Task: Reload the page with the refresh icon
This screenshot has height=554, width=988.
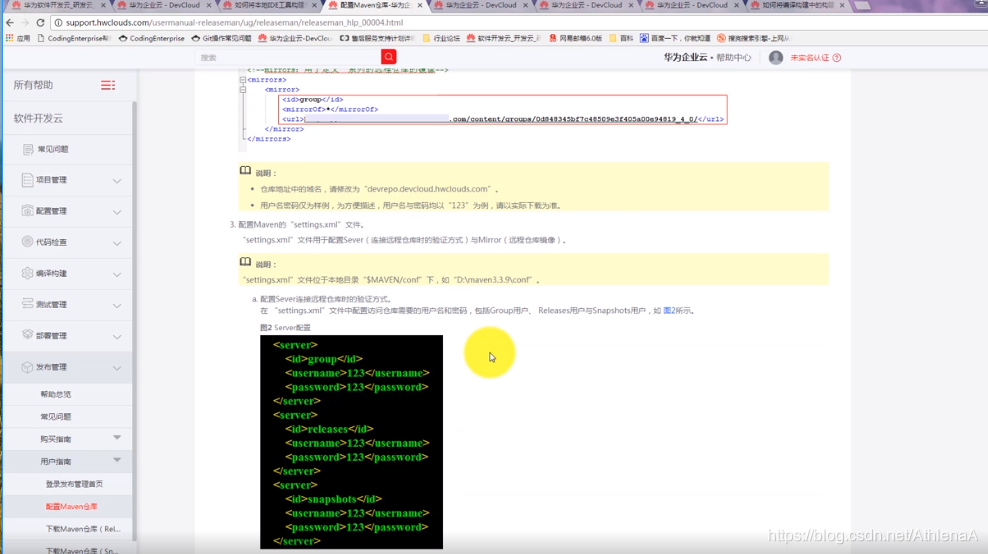Action: pyautogui.click(x=40, y=23)
